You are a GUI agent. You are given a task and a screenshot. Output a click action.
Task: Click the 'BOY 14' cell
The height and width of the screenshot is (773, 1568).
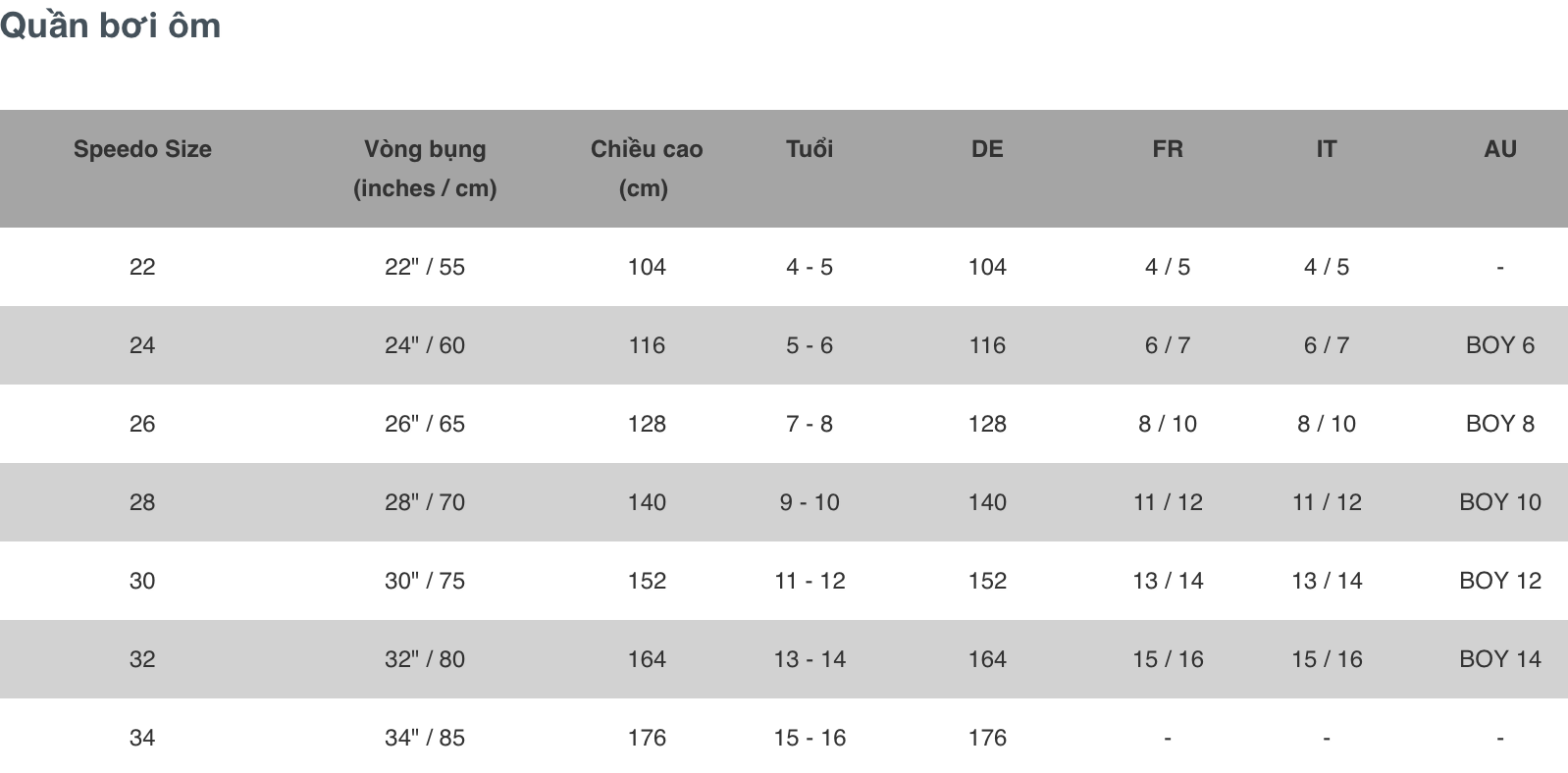click(1500, 659)
